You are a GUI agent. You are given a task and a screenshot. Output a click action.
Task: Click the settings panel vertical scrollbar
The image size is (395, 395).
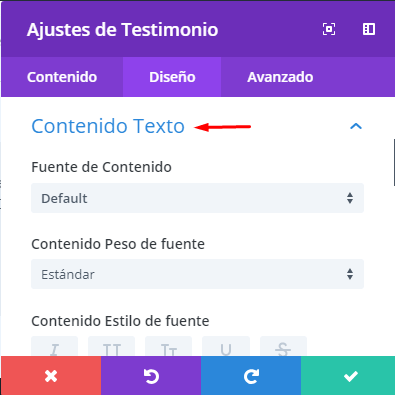tap(394, 163)
